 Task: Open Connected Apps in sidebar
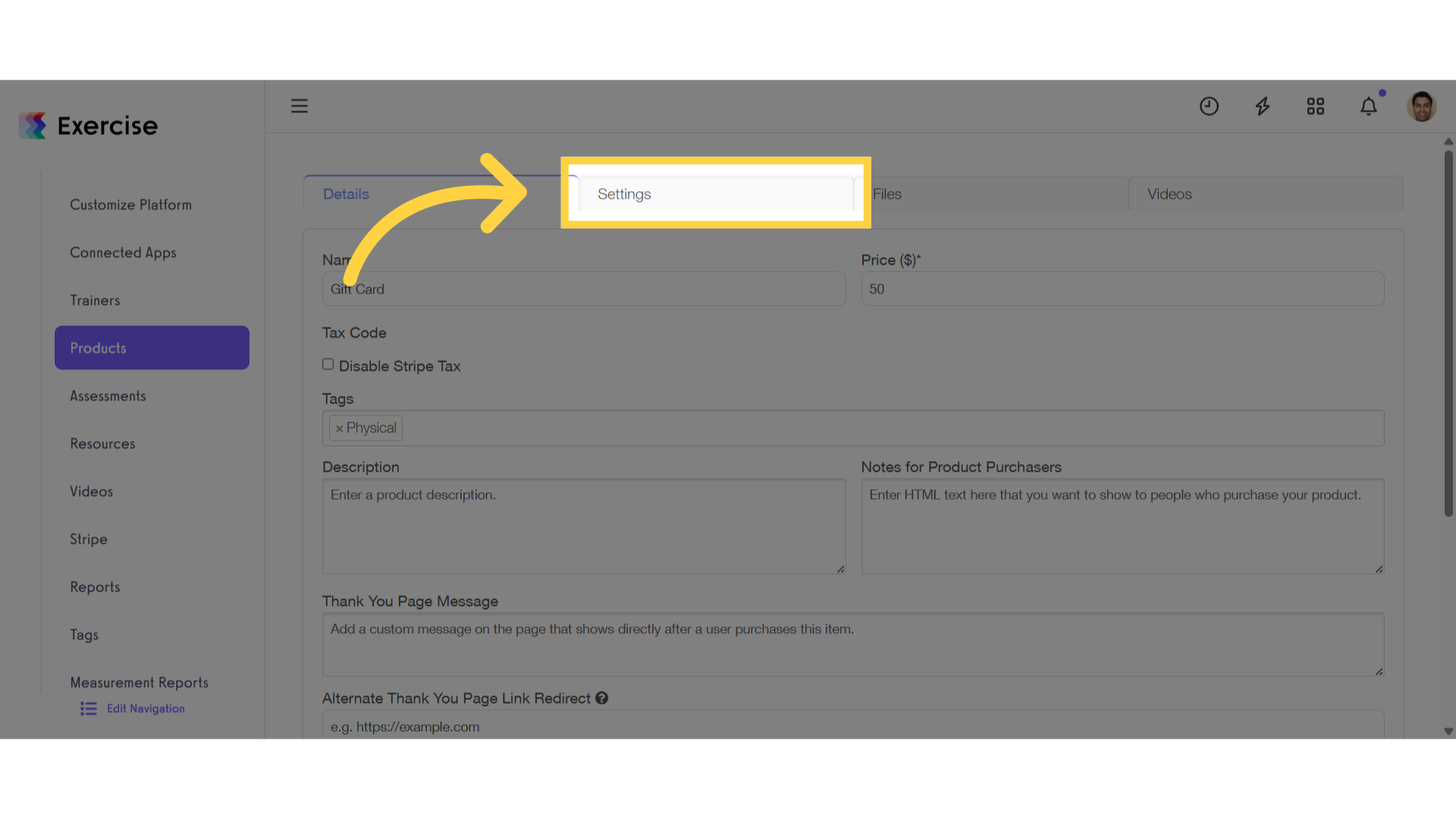pyautogui.click(x=123, y=253)
